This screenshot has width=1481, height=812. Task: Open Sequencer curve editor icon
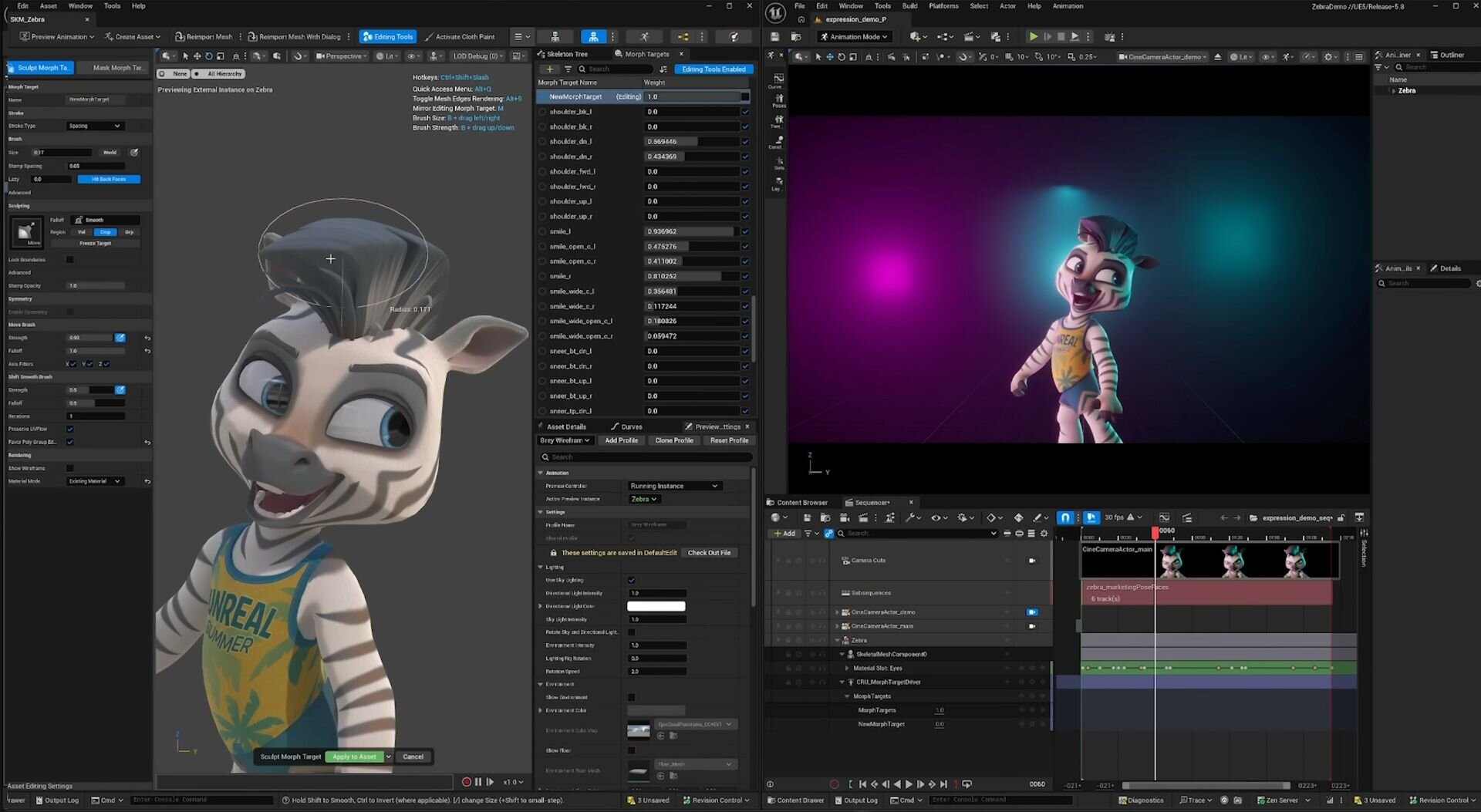point(1164,517)
